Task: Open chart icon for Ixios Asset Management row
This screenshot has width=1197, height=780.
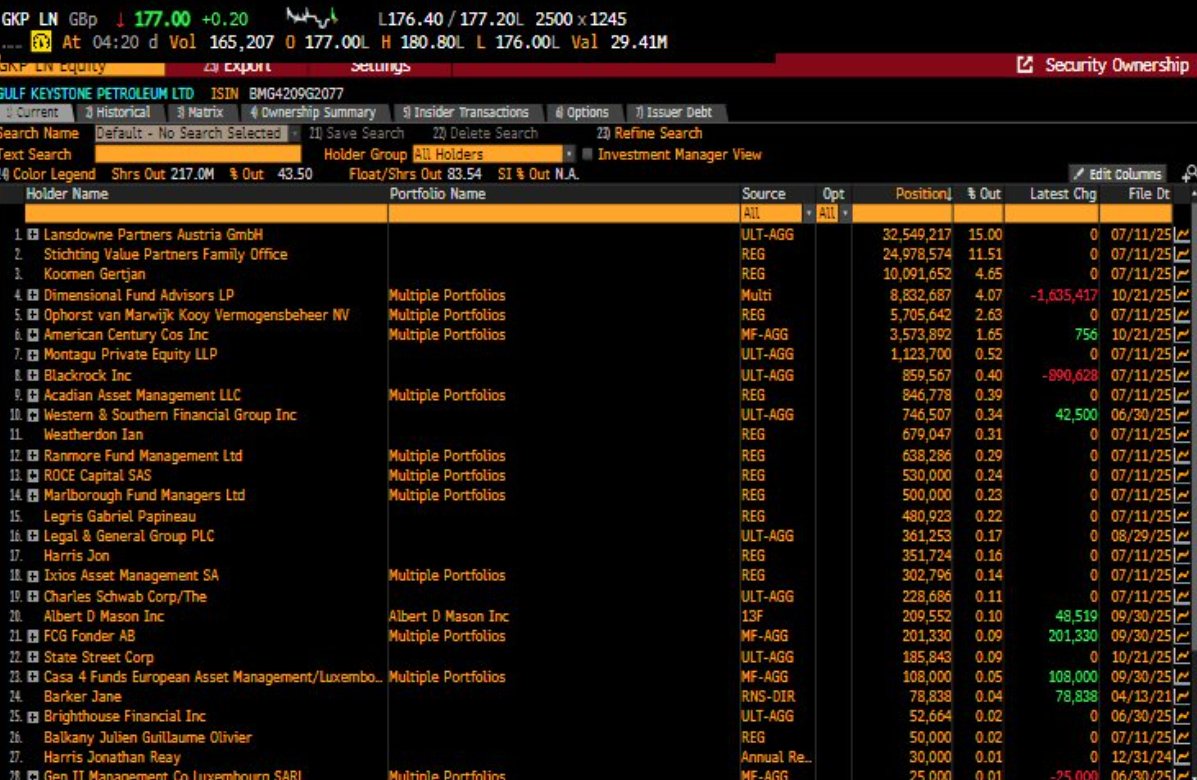Action: (1182, 576)
